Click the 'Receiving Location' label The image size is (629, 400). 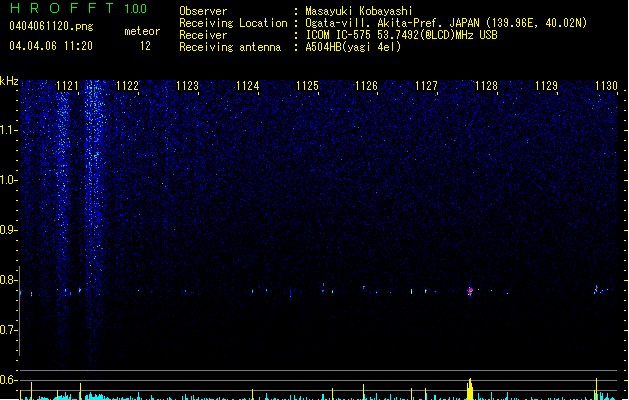pos(233,23)
